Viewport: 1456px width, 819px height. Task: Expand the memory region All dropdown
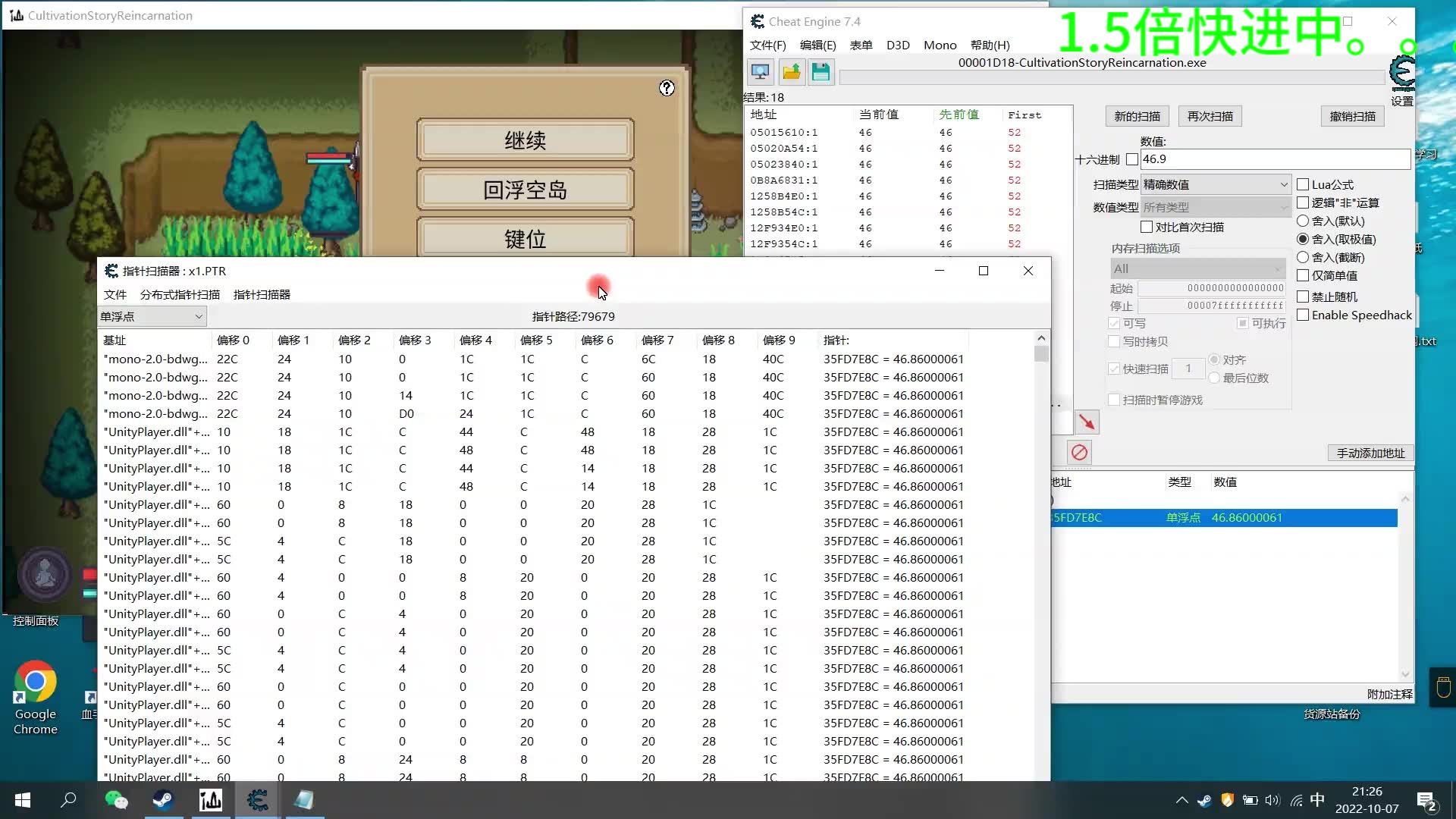[1197, 268]
